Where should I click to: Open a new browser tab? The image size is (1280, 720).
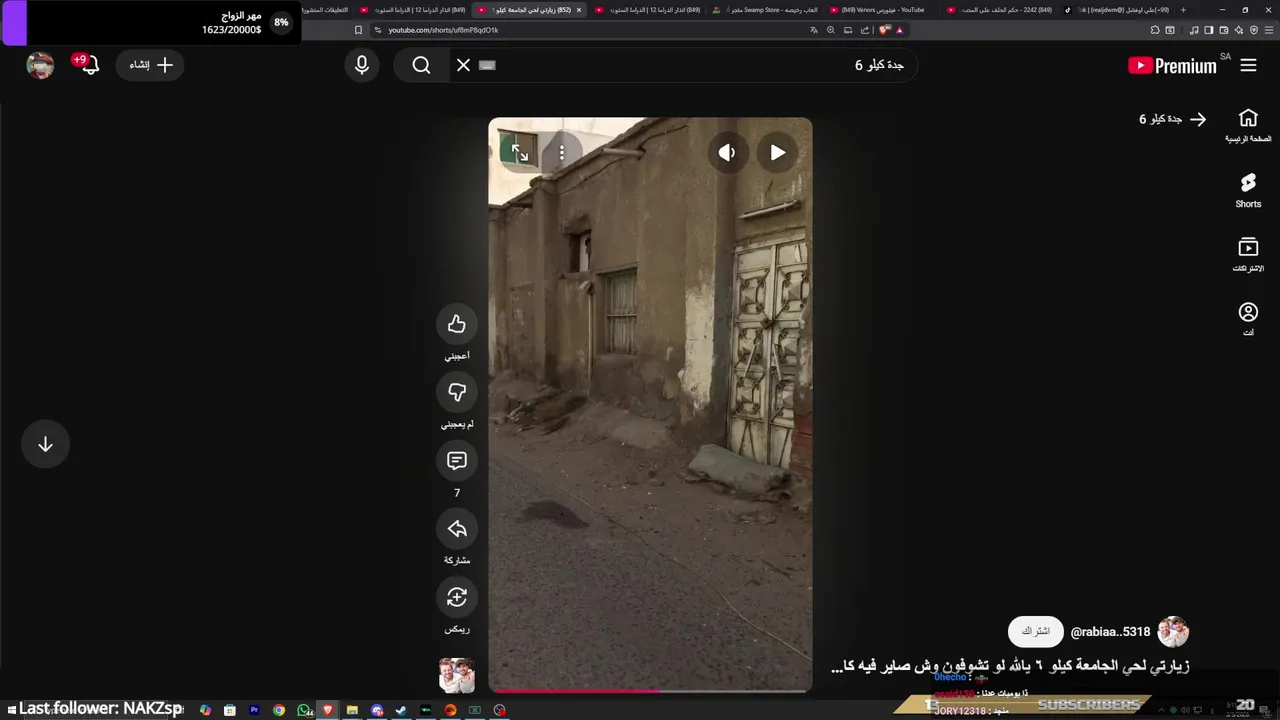click(1183, 10)
